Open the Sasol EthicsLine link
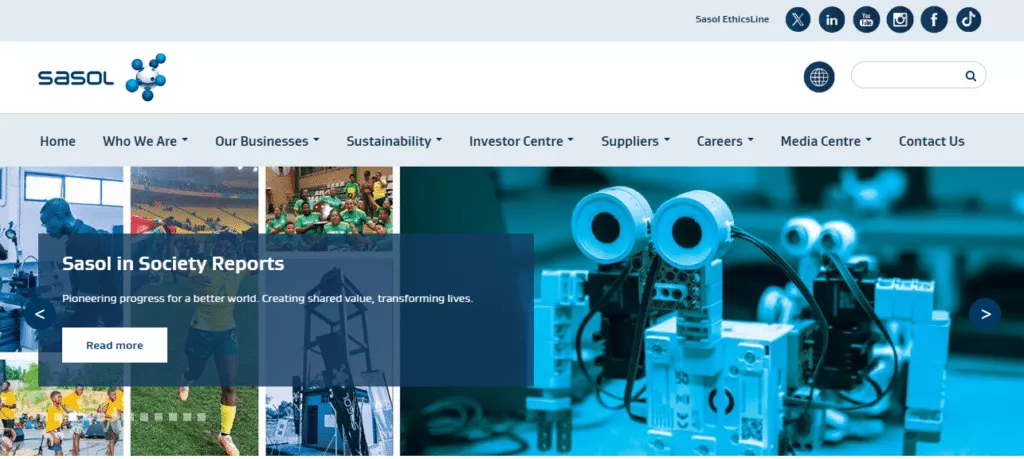The width and height of the screenshot is (1024, 459). (x=732, y=20)
